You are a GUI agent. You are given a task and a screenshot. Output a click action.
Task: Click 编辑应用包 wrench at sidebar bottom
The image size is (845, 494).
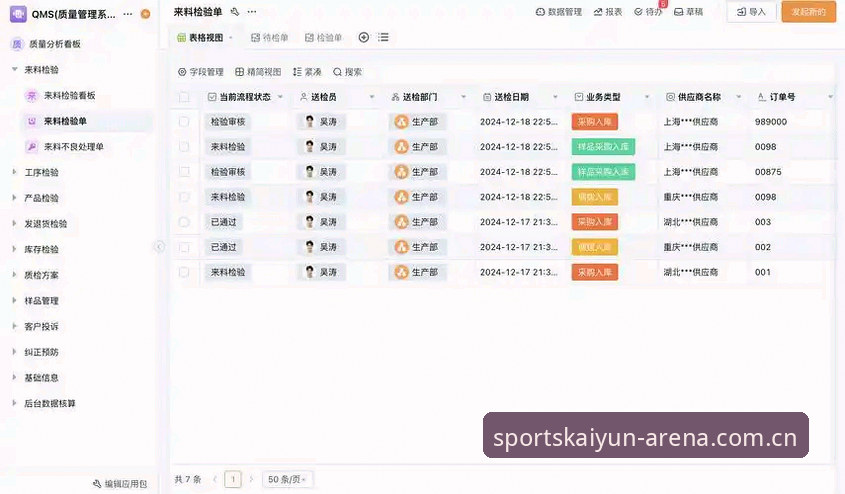(97, 484)
